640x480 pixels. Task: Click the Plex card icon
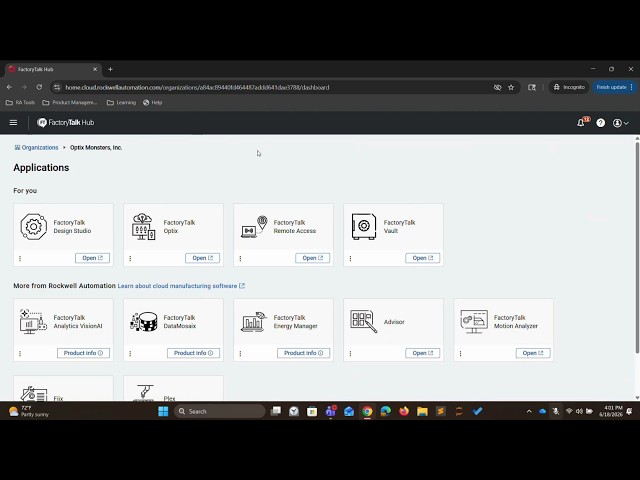click(144, 393)
